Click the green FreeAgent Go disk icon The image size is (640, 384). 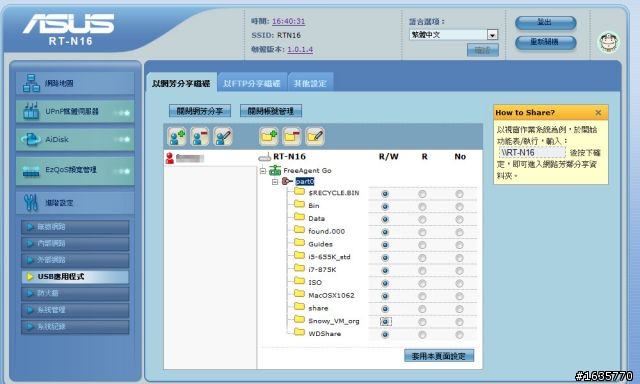pyautogui.click(x=275, y=170)
